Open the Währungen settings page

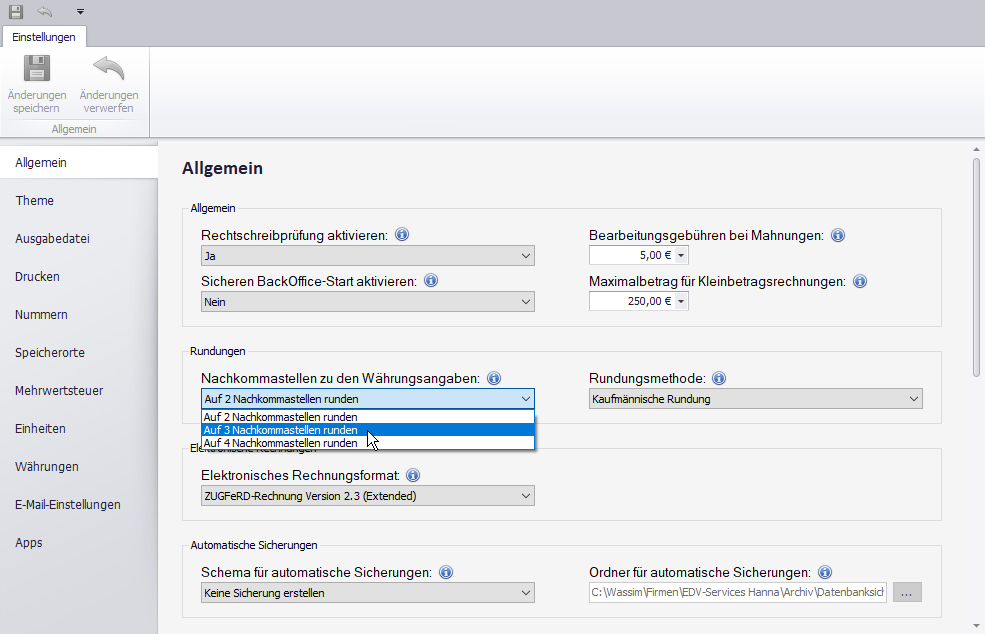pyautogui.click(x=79, y=467)
